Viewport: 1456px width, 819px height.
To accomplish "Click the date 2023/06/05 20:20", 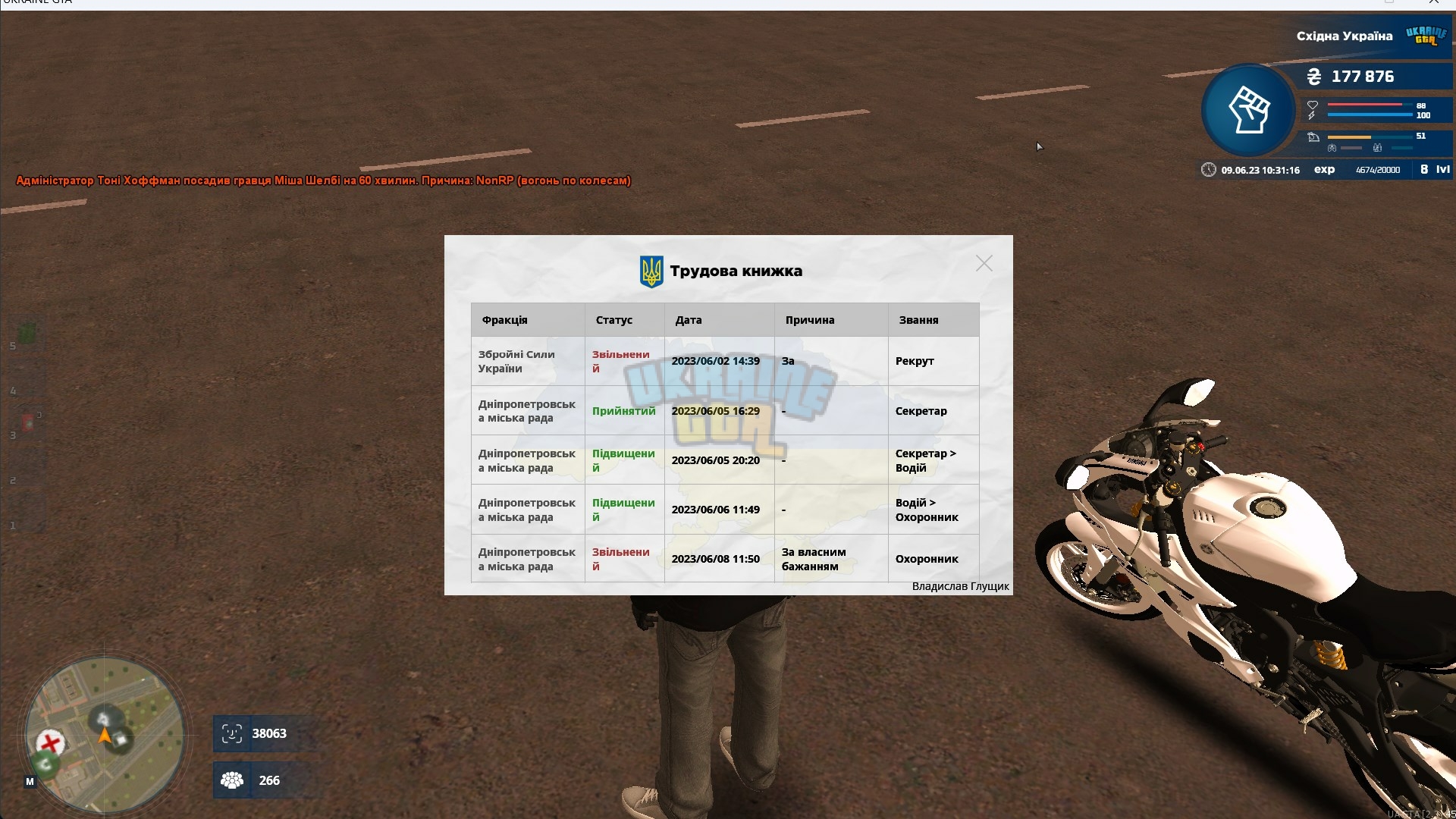I will pyautogui.click(x=716, y=460).
